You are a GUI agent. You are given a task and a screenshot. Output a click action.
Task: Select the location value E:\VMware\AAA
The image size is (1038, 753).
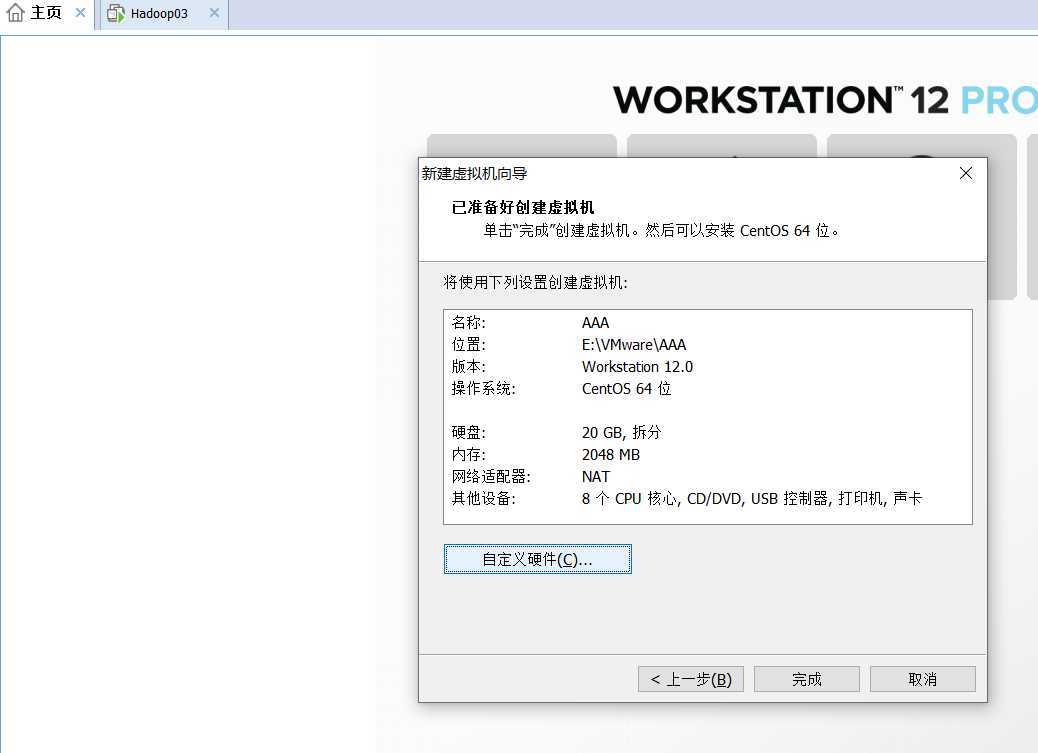click(x=634, y=344)
